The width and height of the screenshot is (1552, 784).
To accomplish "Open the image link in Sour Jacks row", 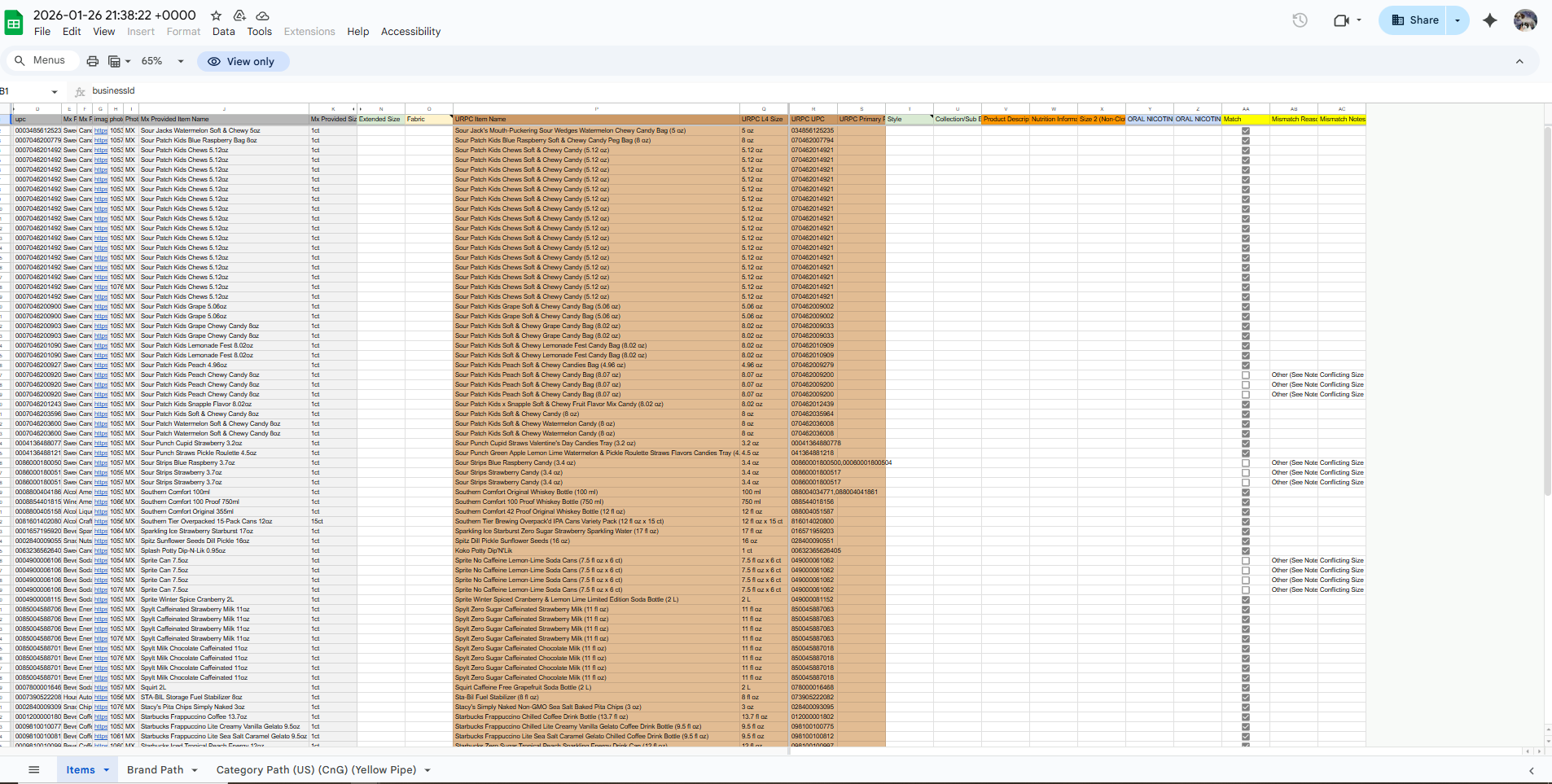I will pos(101,130).
